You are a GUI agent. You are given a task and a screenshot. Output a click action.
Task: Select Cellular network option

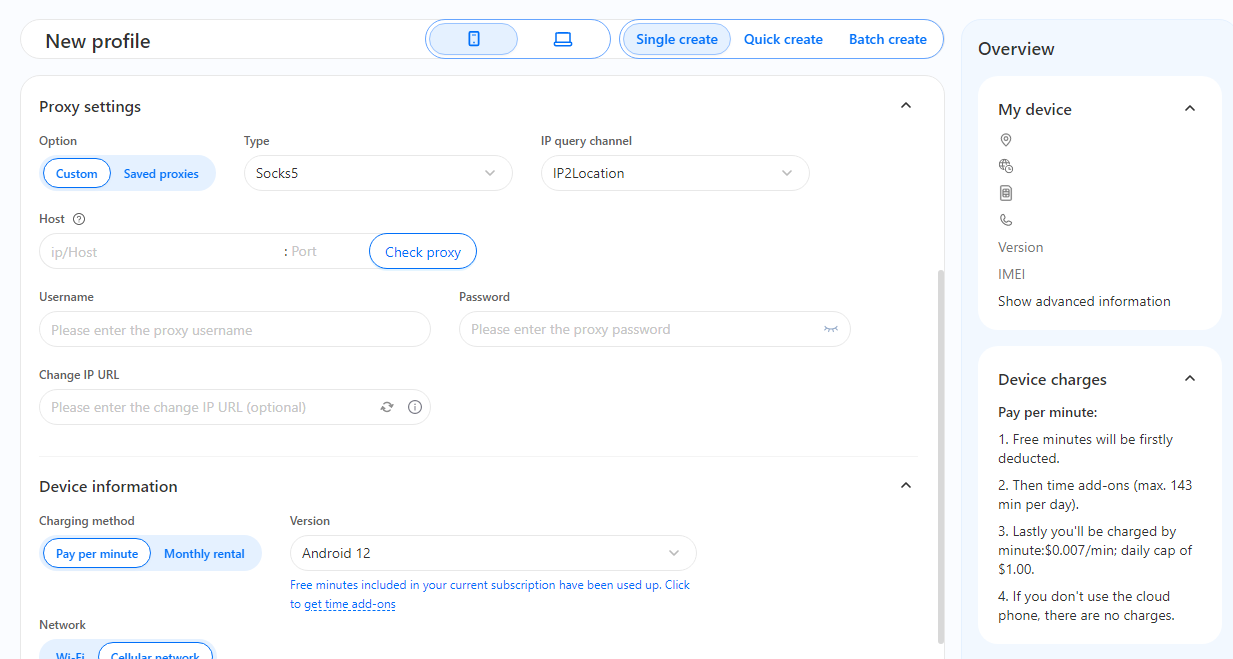[x=155, y=652]
